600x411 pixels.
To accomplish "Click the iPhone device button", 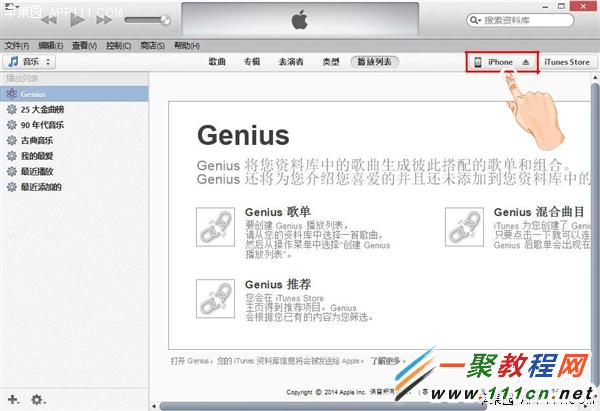I will pyautogui.click(x=502, y=62).
